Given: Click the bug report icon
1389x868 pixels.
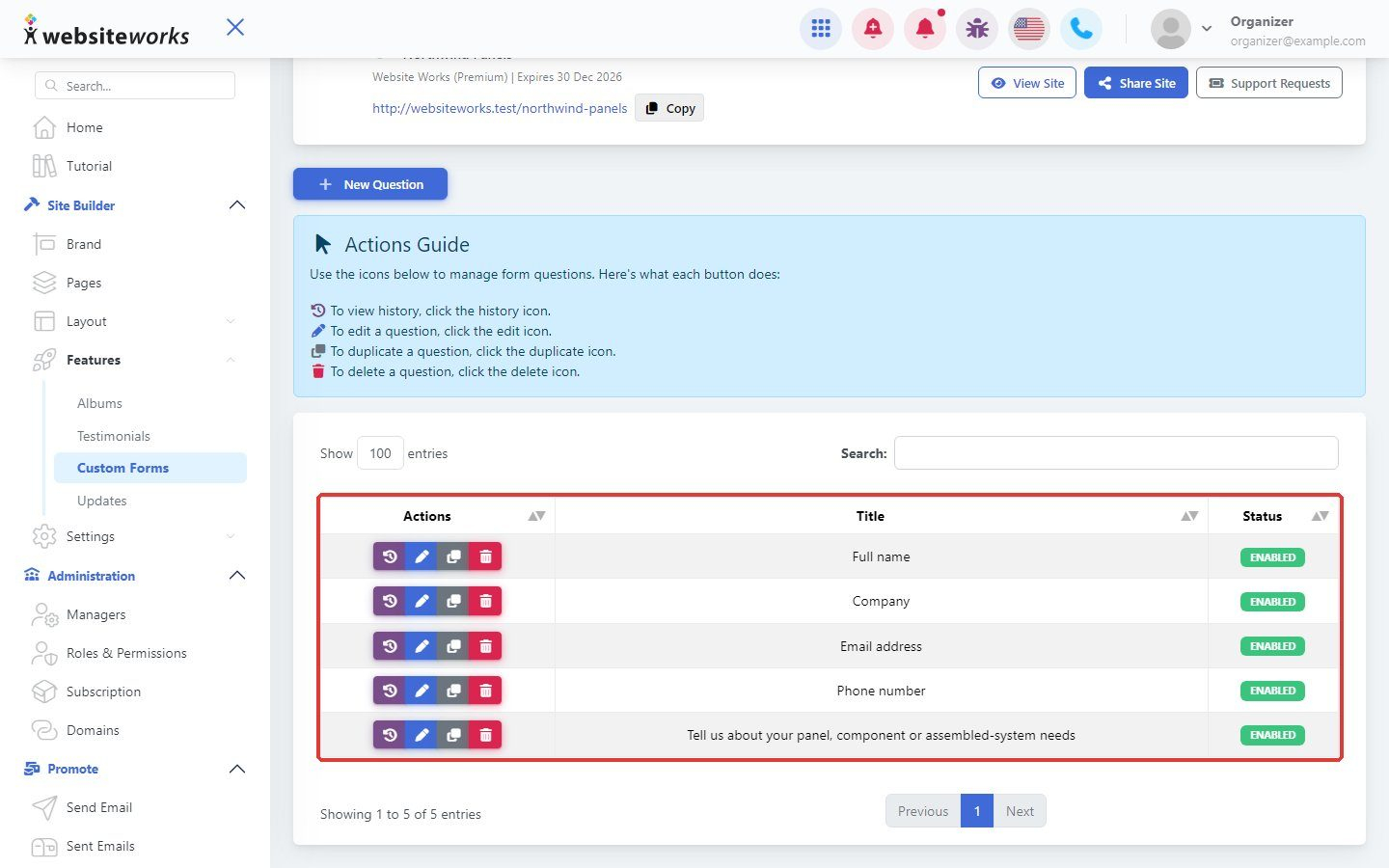Looking at the screenshot, I should coord(977,29).
